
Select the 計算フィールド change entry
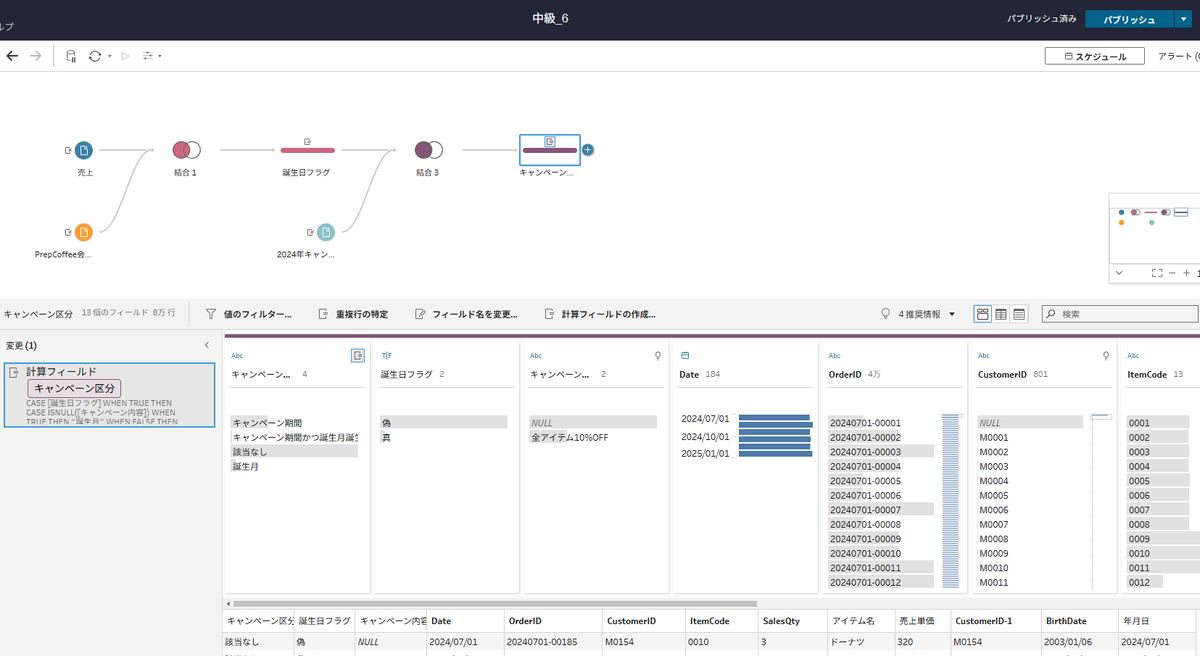pyautogui.click(x=109, y=395)
